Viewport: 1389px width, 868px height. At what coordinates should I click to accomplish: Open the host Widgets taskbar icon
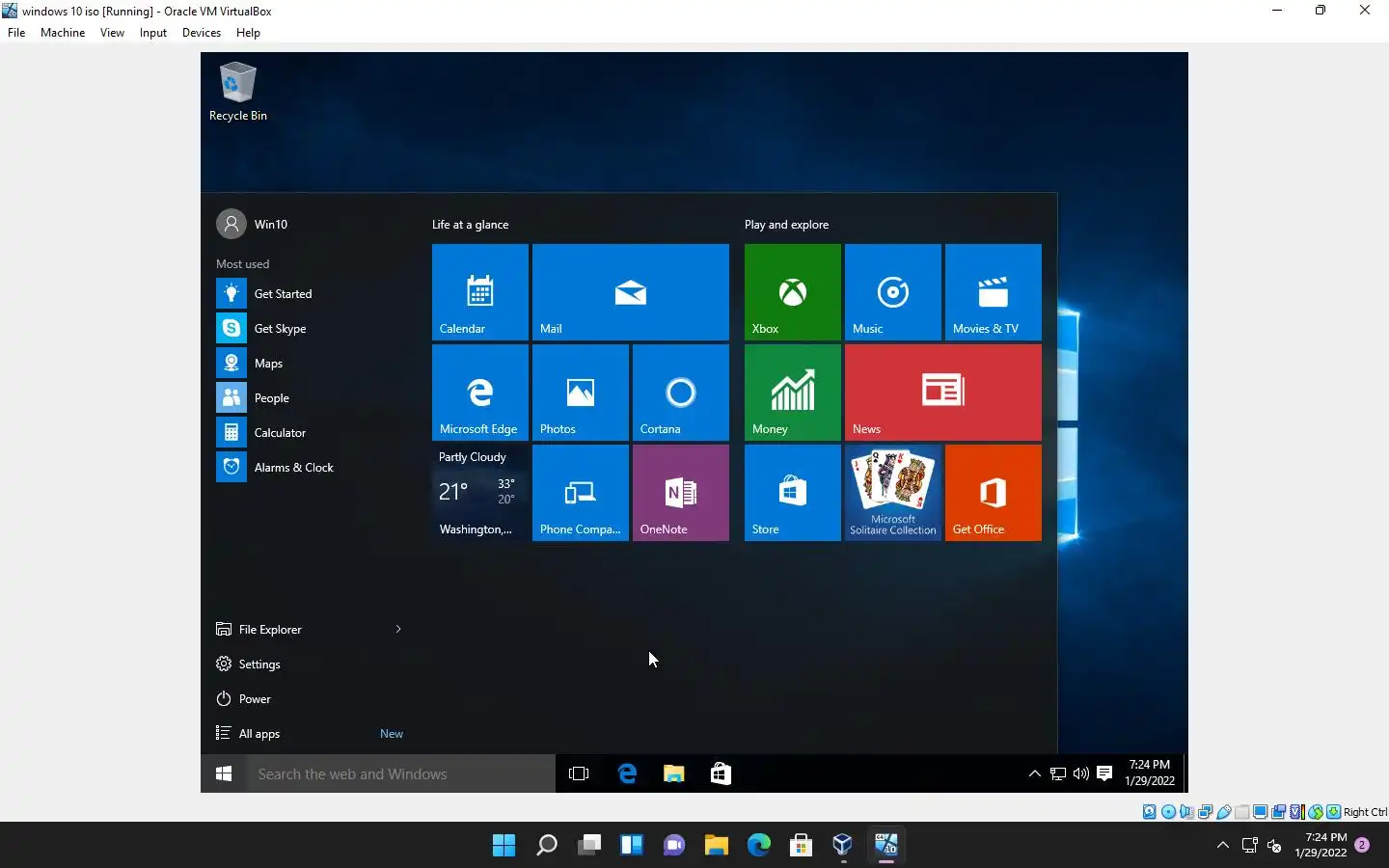[x=631, y=846]
